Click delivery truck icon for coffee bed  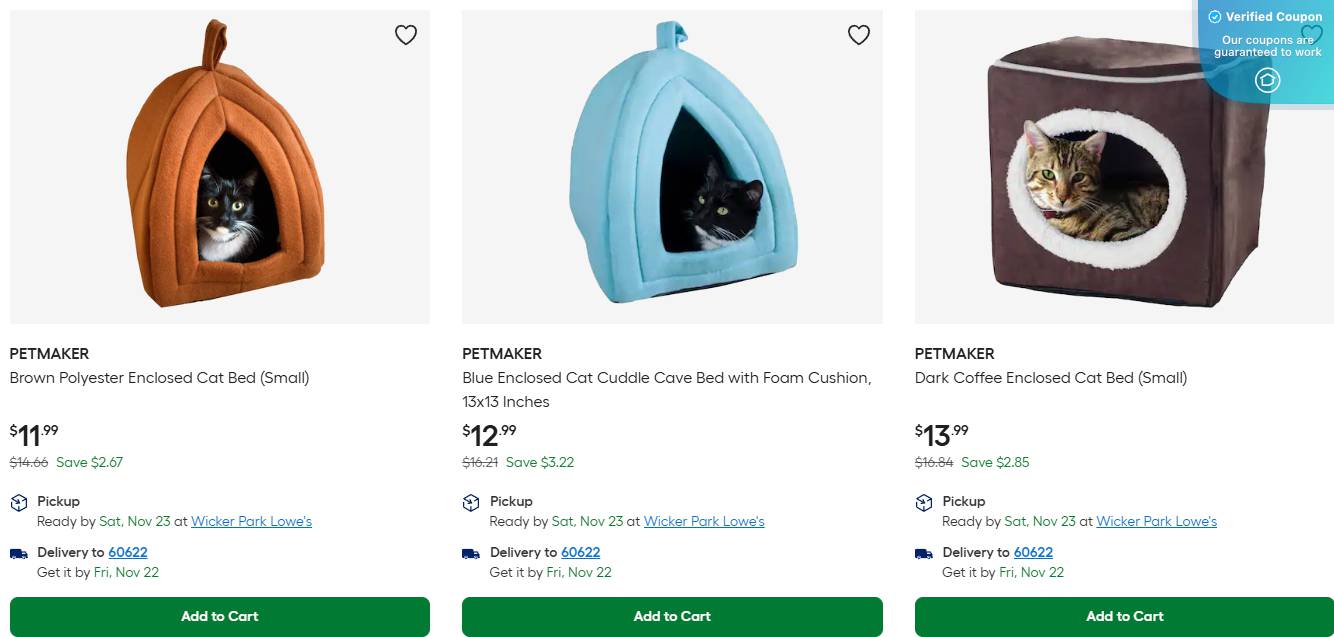[x=924, y=553]
